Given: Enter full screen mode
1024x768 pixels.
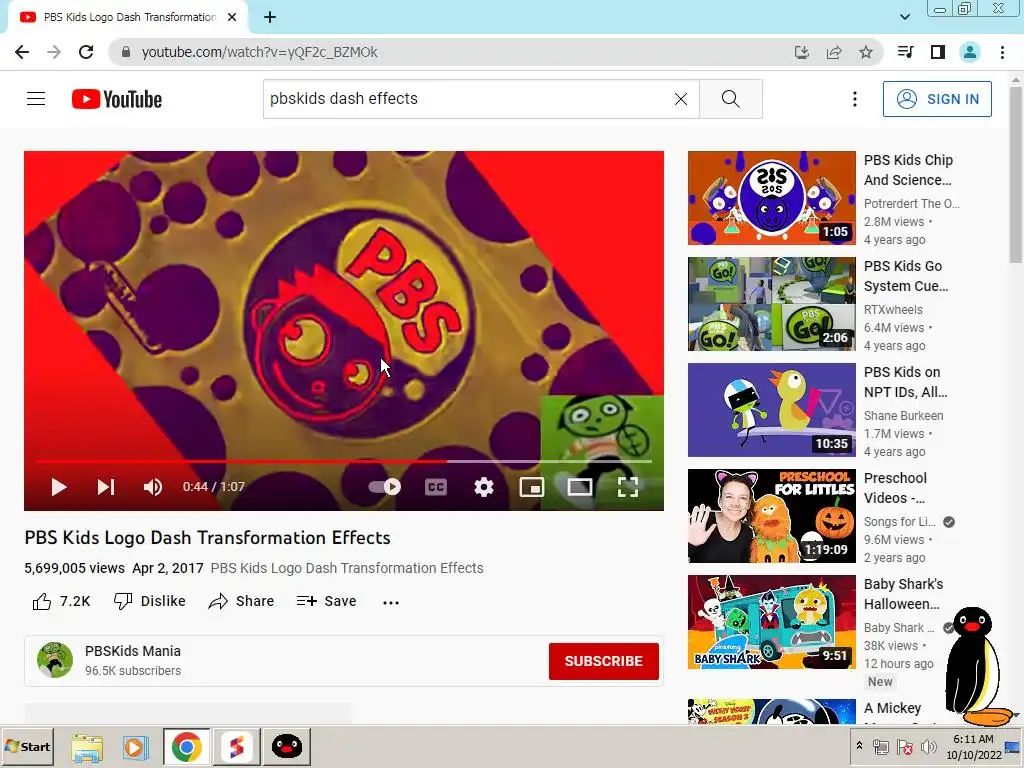Looking at the screenshot, I should 628,487.
